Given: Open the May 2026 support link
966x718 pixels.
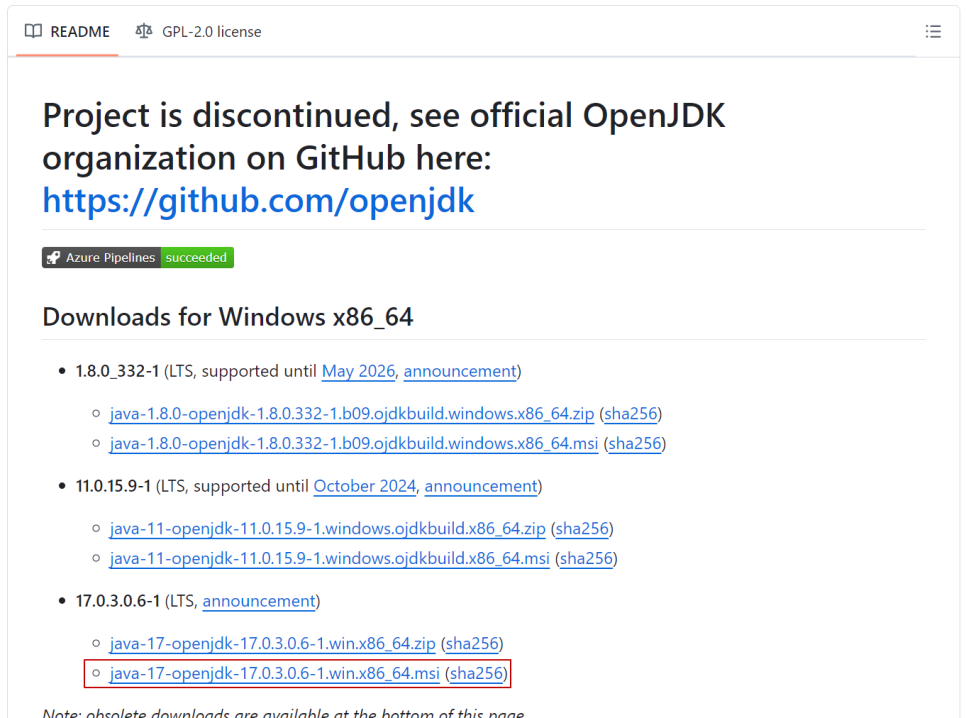Looking at the screenshot, I should [358, 371].
